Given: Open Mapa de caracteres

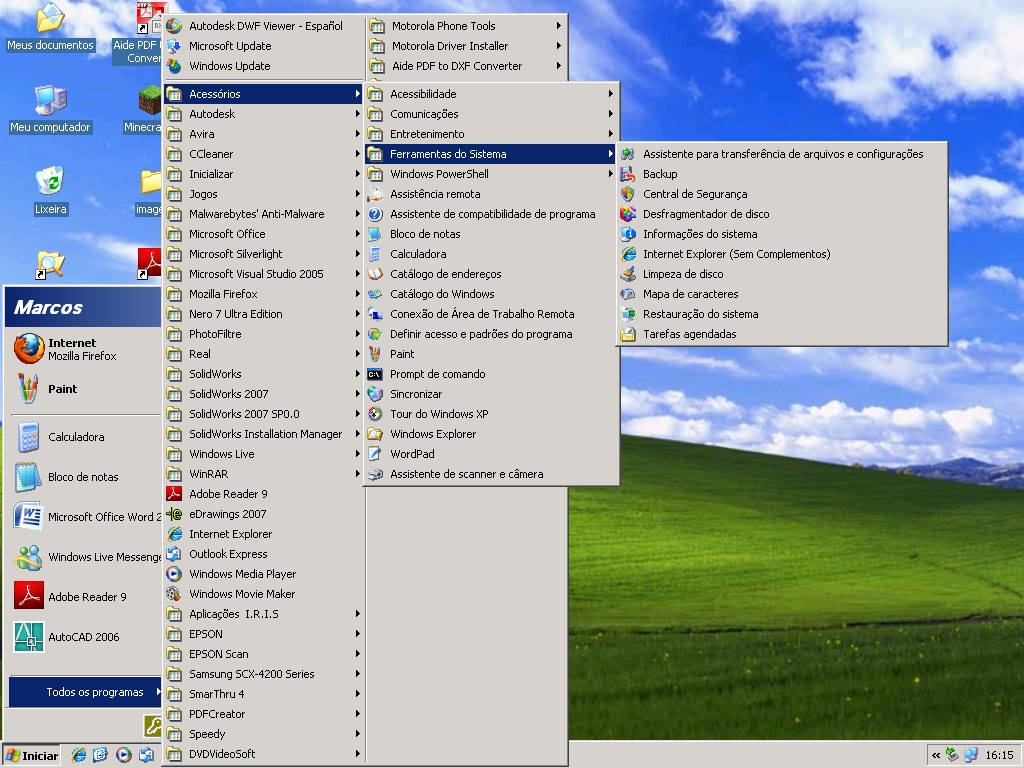Looking at the screenshot, I should [782, 294].
